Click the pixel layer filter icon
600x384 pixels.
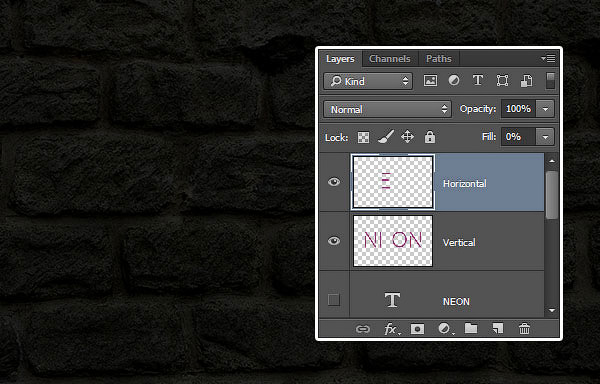[430, 81]
